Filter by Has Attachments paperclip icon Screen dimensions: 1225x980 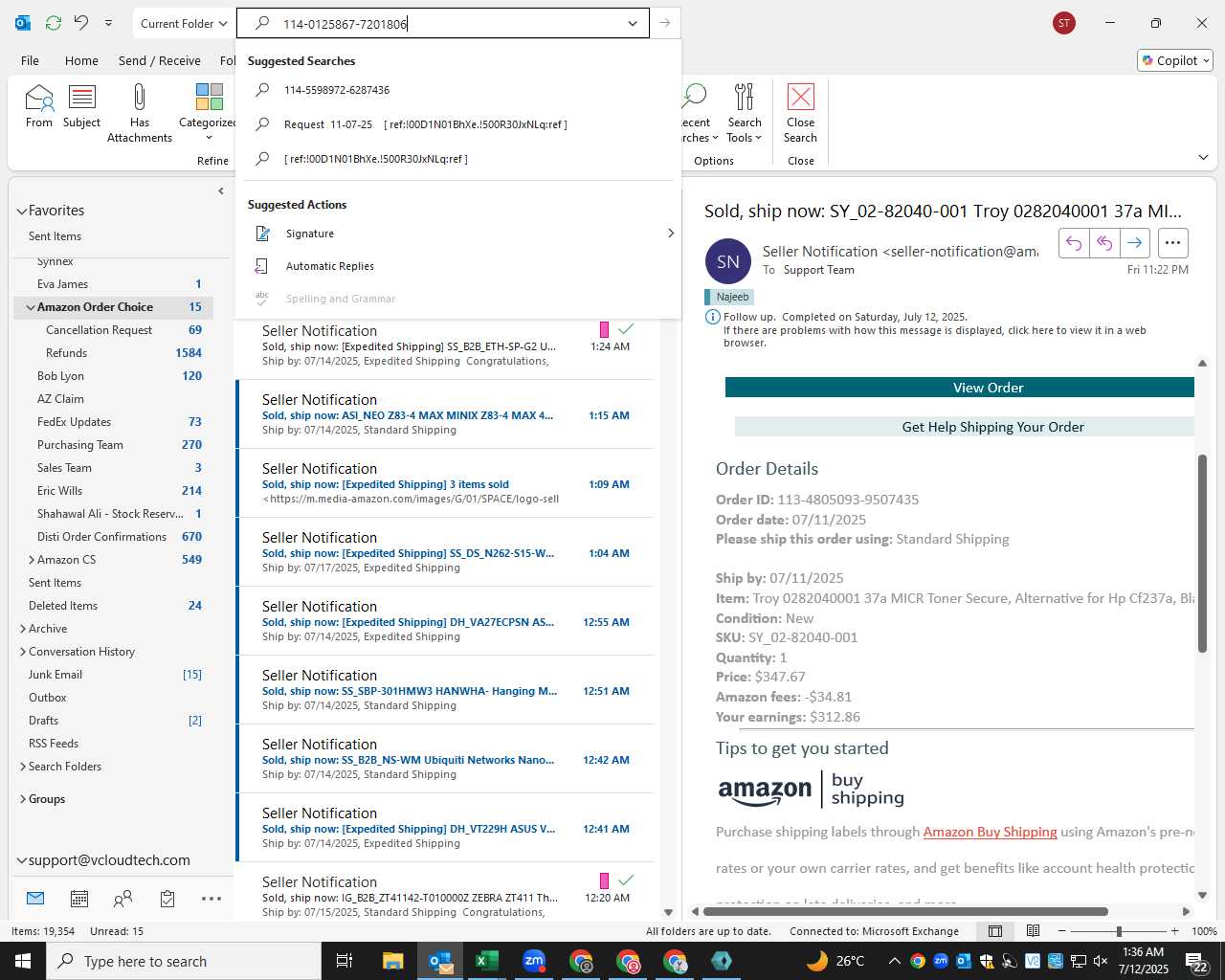[140, 113]
